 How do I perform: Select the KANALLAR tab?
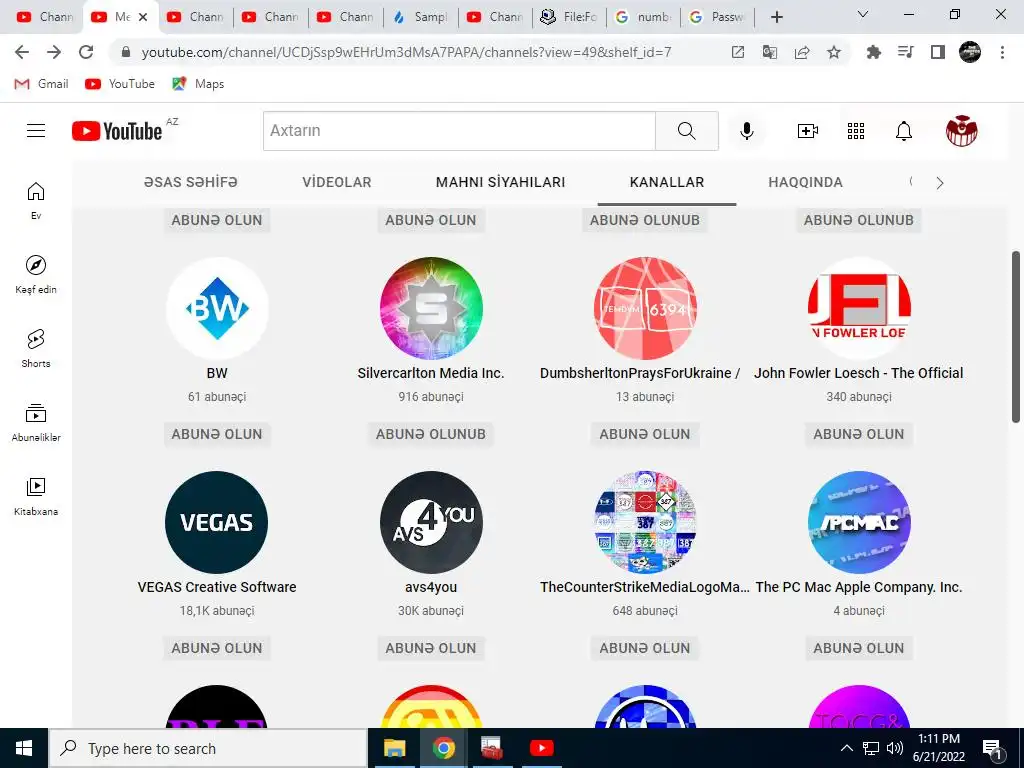(667, 182)
